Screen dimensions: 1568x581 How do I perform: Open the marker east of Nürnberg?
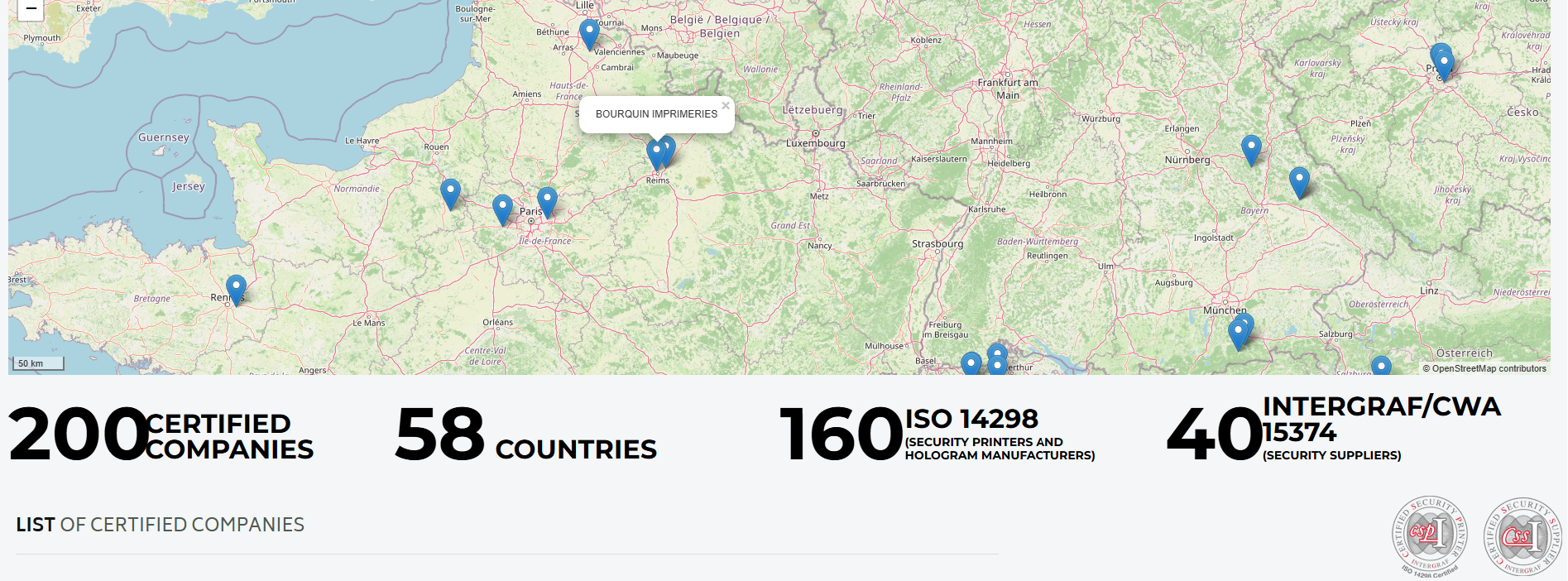coord(1251,151)
